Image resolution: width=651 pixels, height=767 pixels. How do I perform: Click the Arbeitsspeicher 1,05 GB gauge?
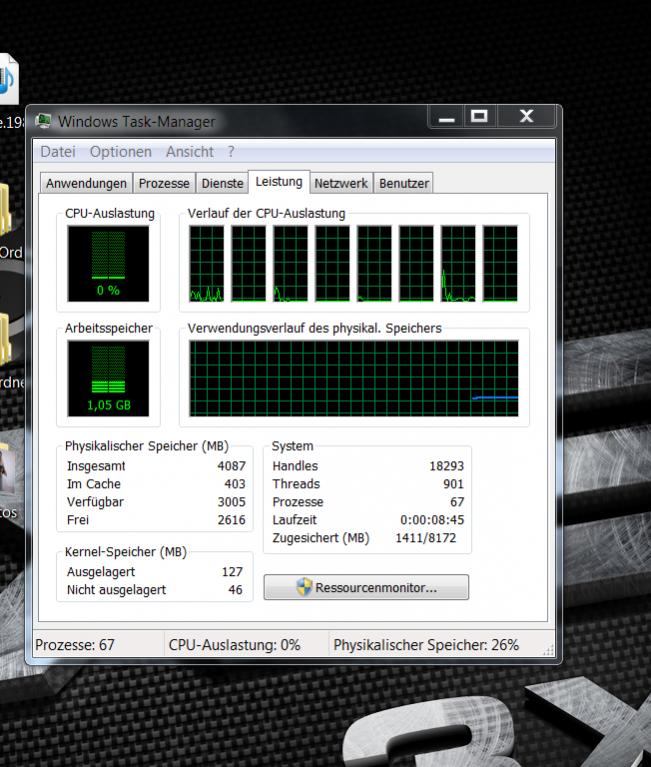coord(108,379)
